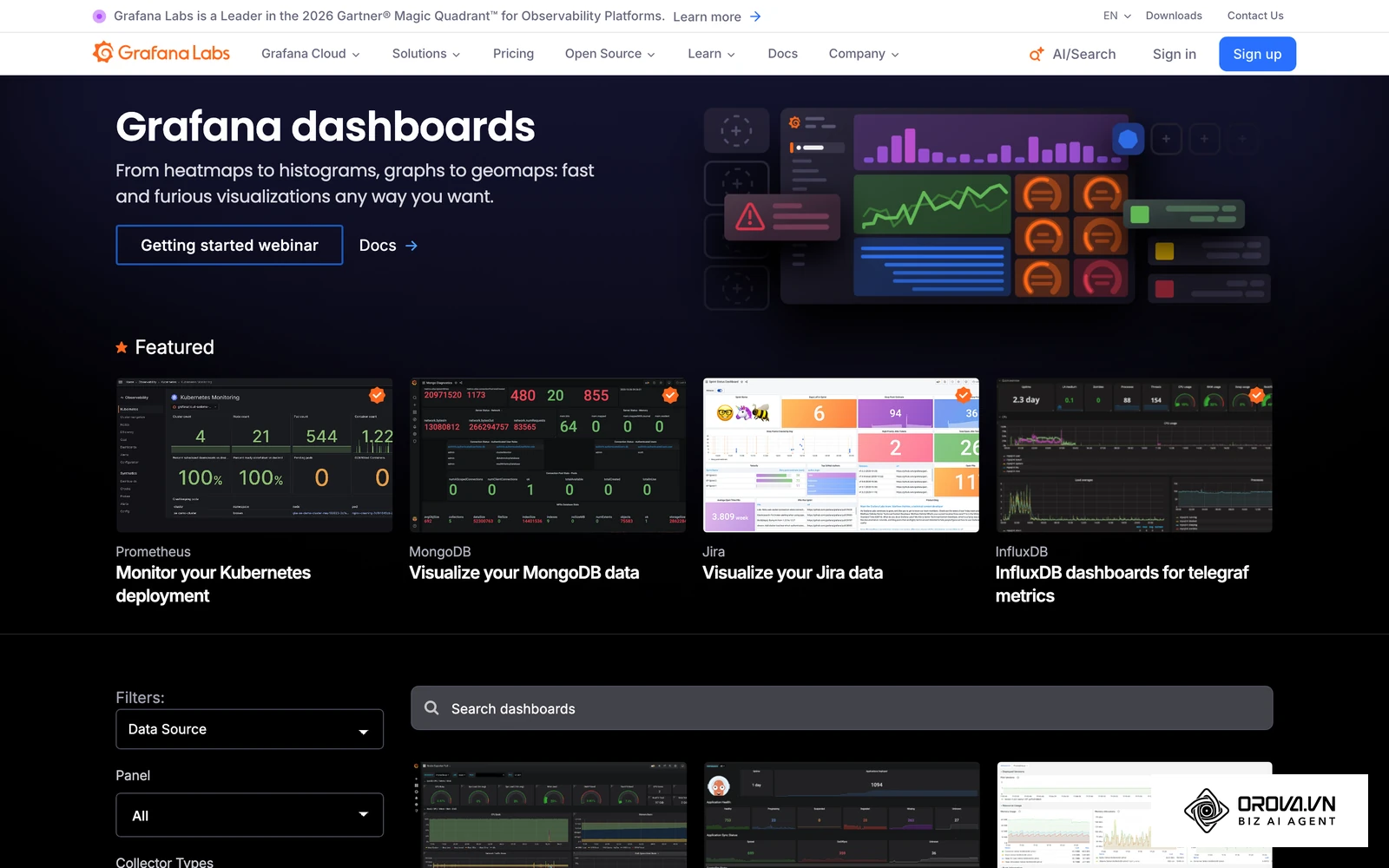The image size is (1389, 868).
Task: Expand the Company menu
Action: [864, 54]
